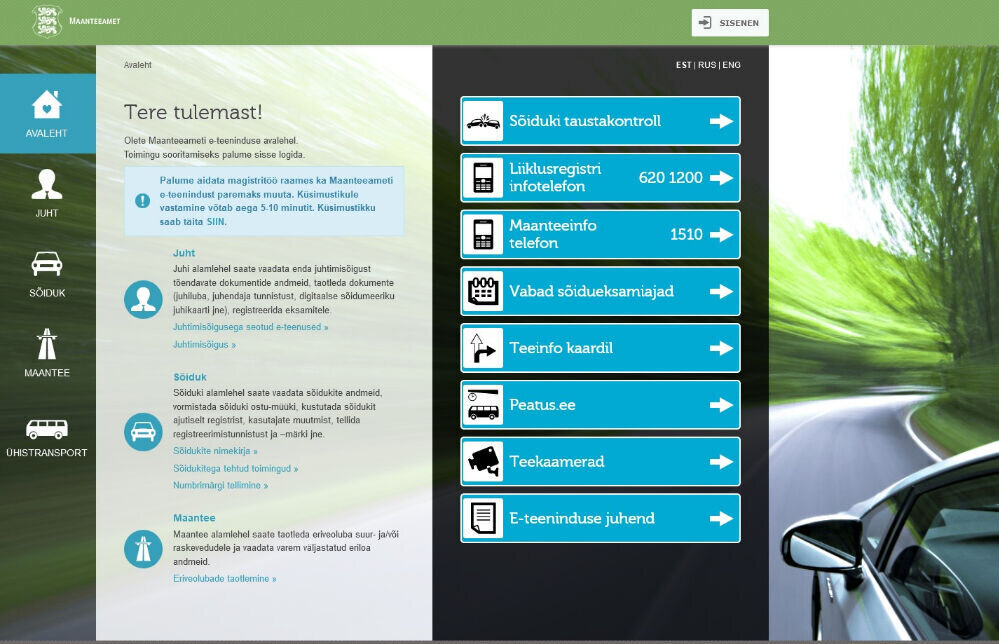Select the SÕIDUK sidebar label
This screenshot has height=644, width=999.
click(47, 293)
